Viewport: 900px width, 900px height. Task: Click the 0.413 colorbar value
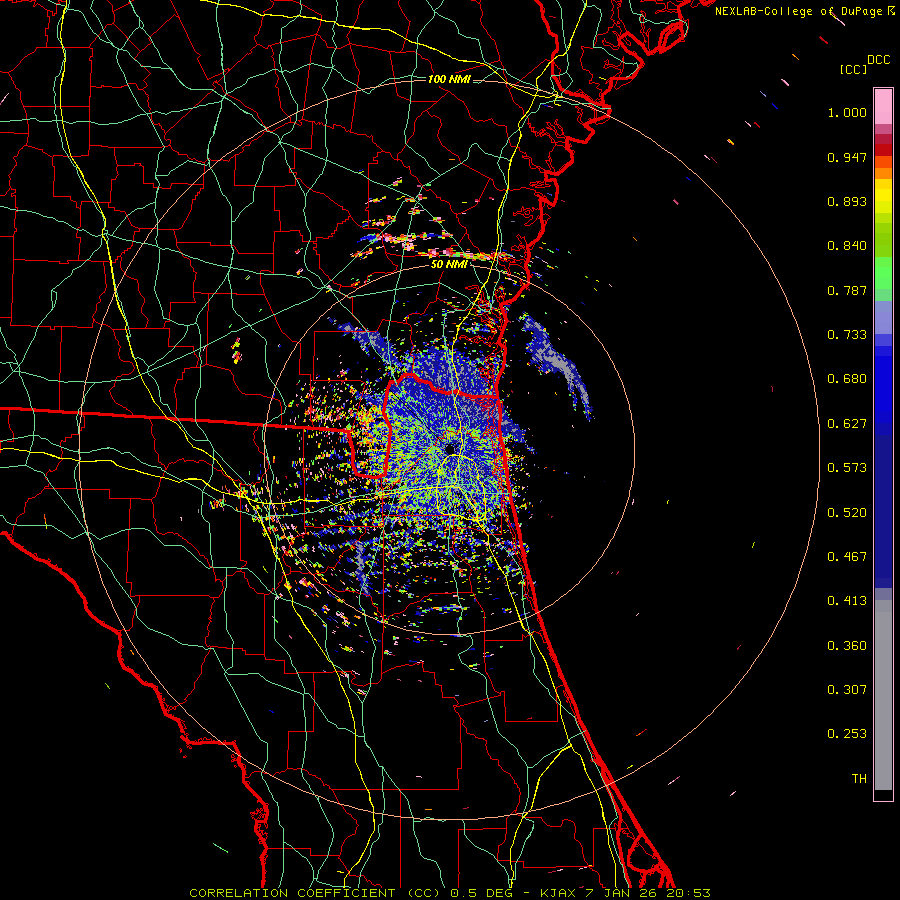click(847, 601)
